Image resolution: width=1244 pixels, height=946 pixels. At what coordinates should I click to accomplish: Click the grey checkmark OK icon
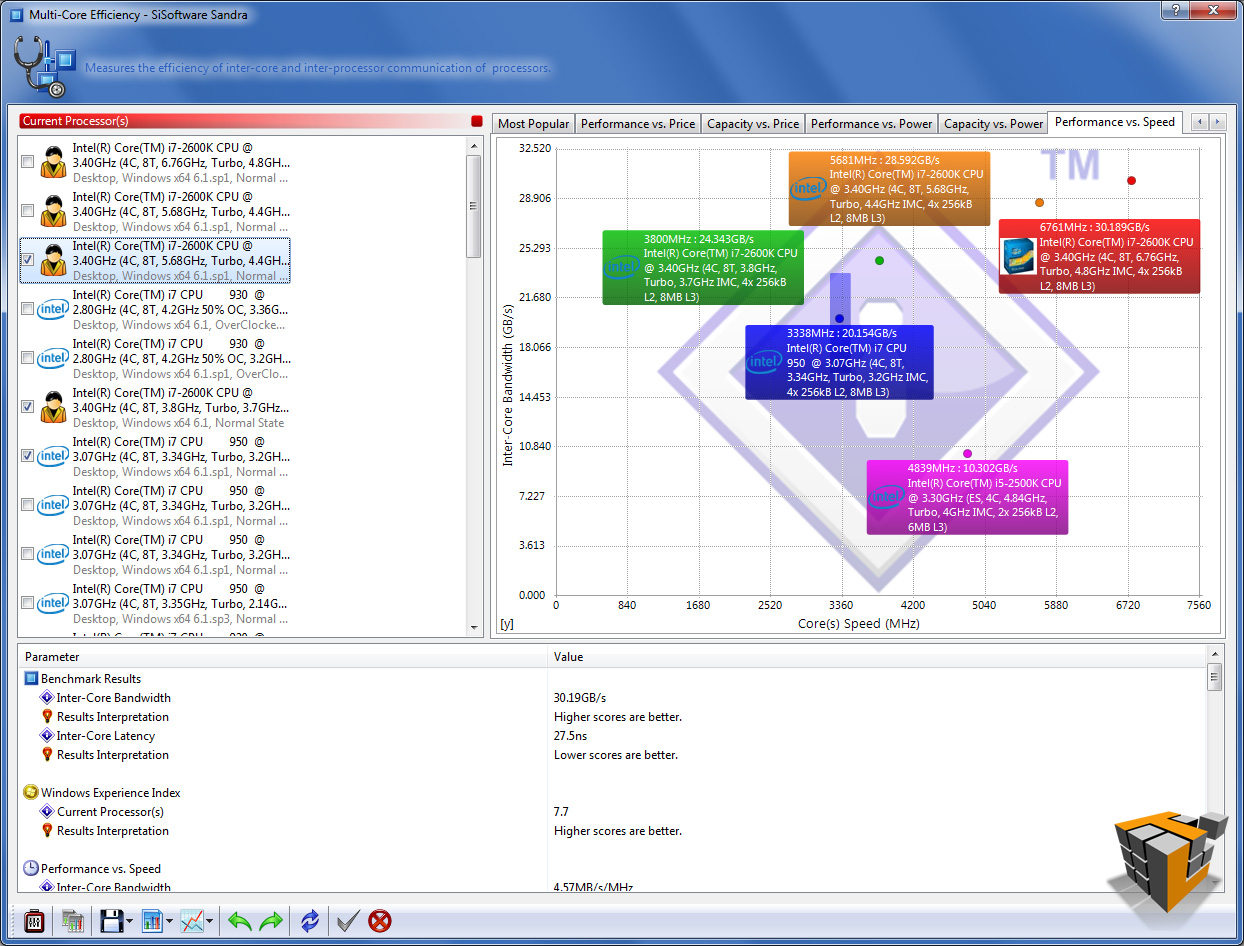pos(348,921)
